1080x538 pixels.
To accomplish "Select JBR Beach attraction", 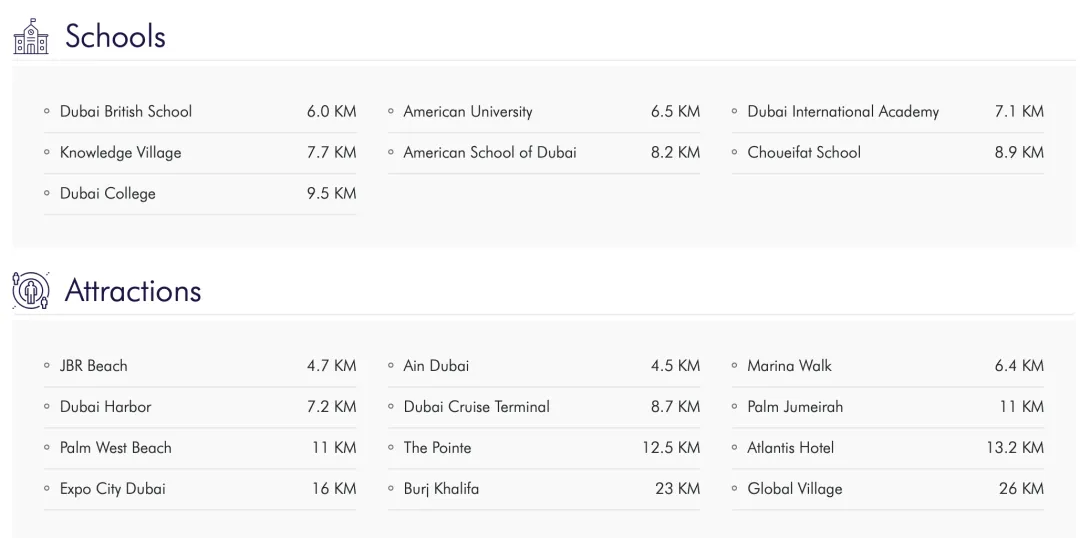I will click(94, 366).
